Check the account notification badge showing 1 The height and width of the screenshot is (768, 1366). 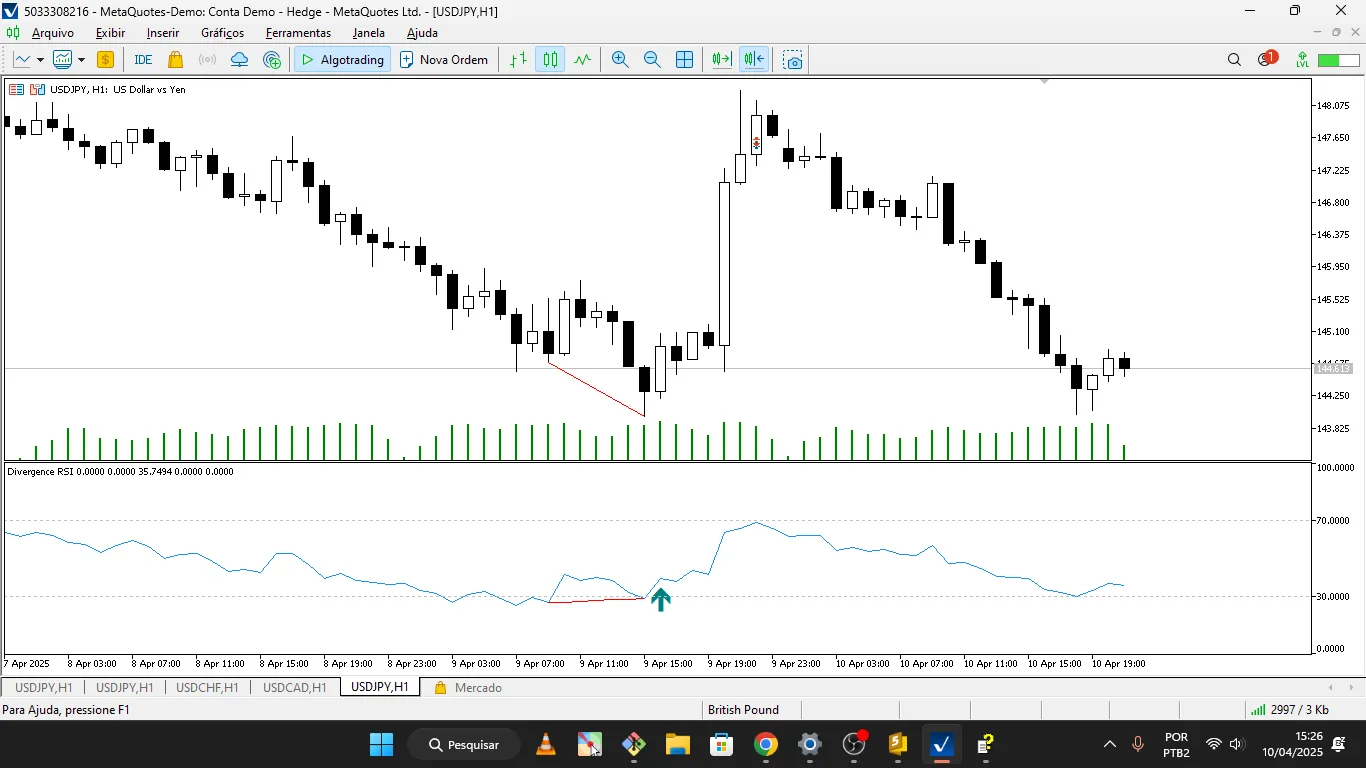[x=1266, y=58]
